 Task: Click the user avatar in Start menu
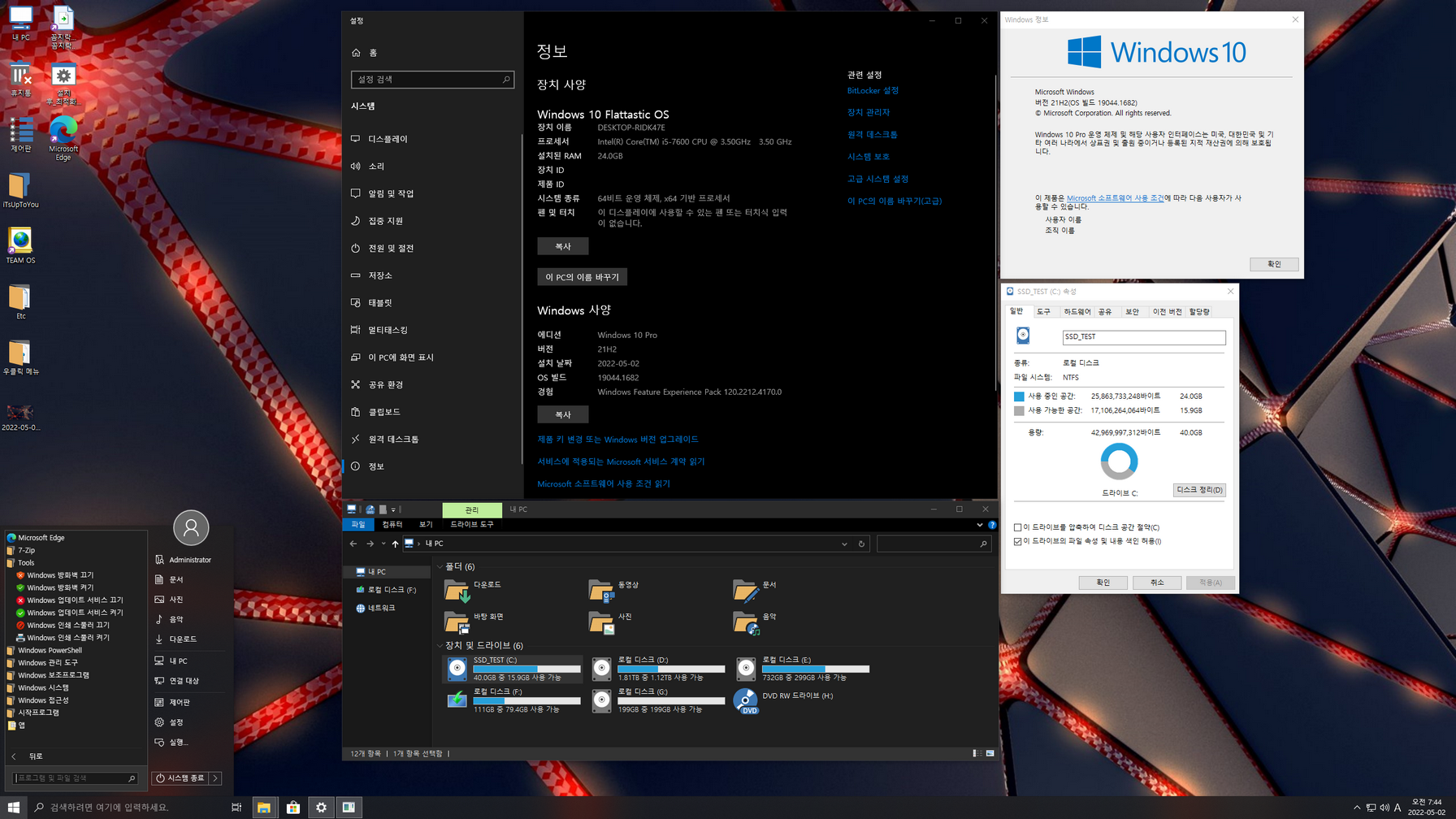(x=191, y=528)
